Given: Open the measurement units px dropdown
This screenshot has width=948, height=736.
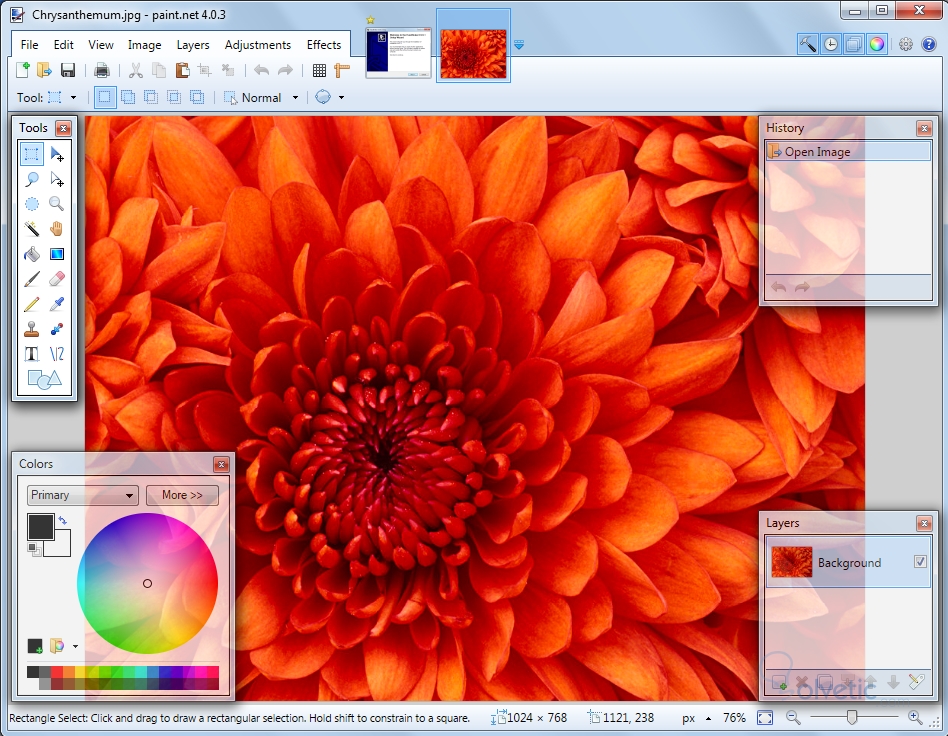Looking at the screenshot, I should click(696, 718).
